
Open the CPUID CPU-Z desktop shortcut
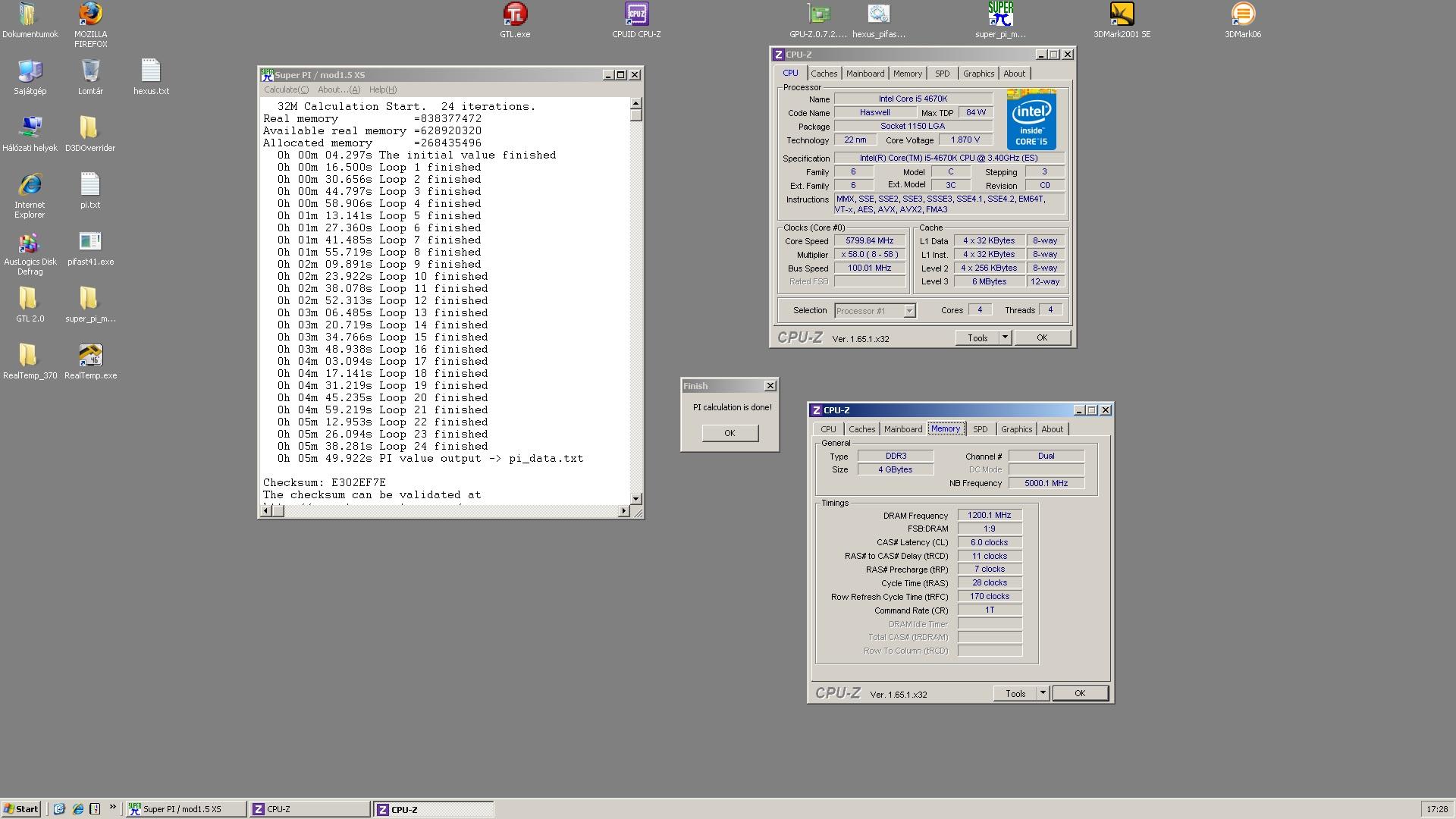pos(636,14)
